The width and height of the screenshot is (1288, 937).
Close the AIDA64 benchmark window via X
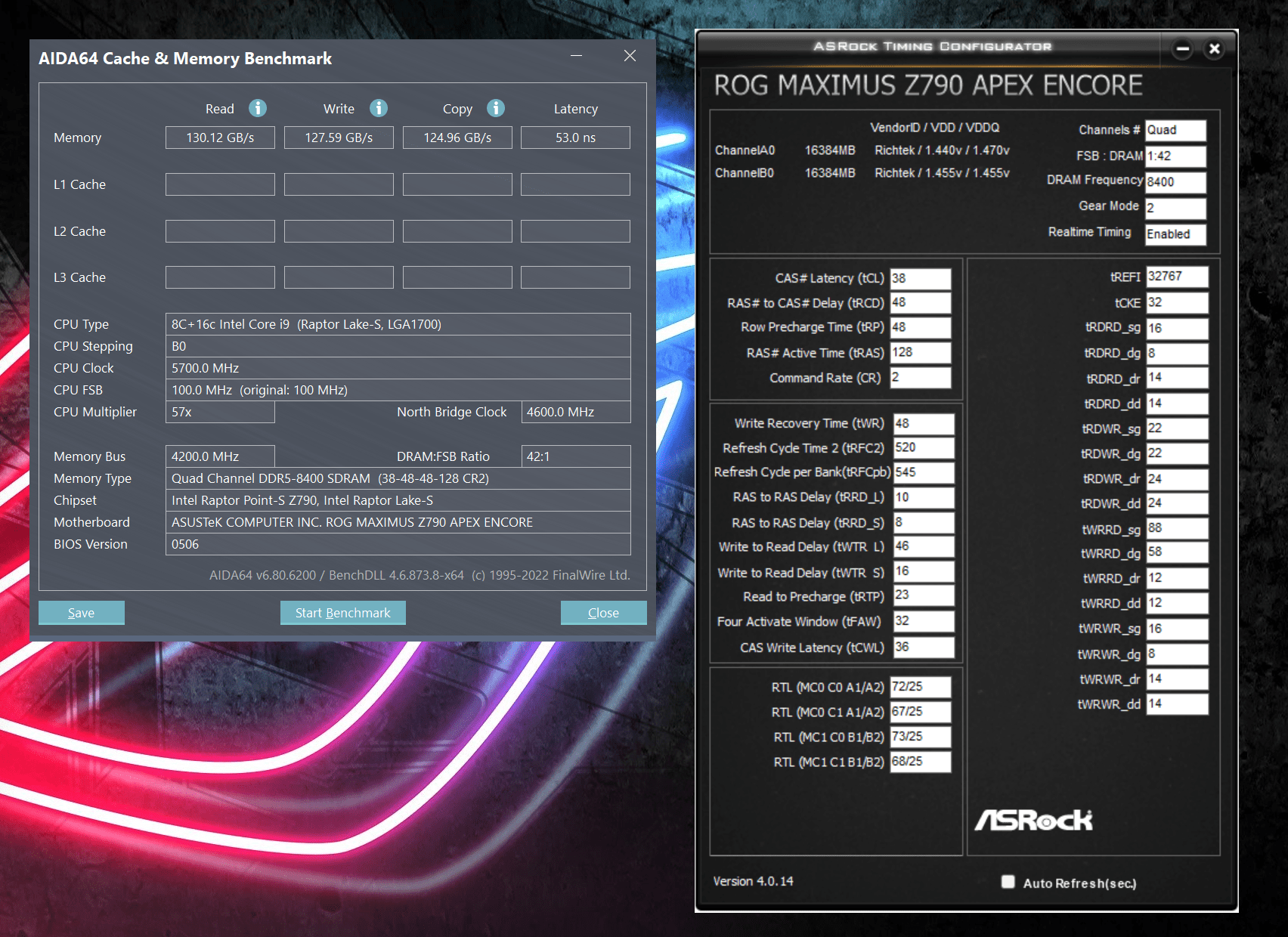coord(630,56)
